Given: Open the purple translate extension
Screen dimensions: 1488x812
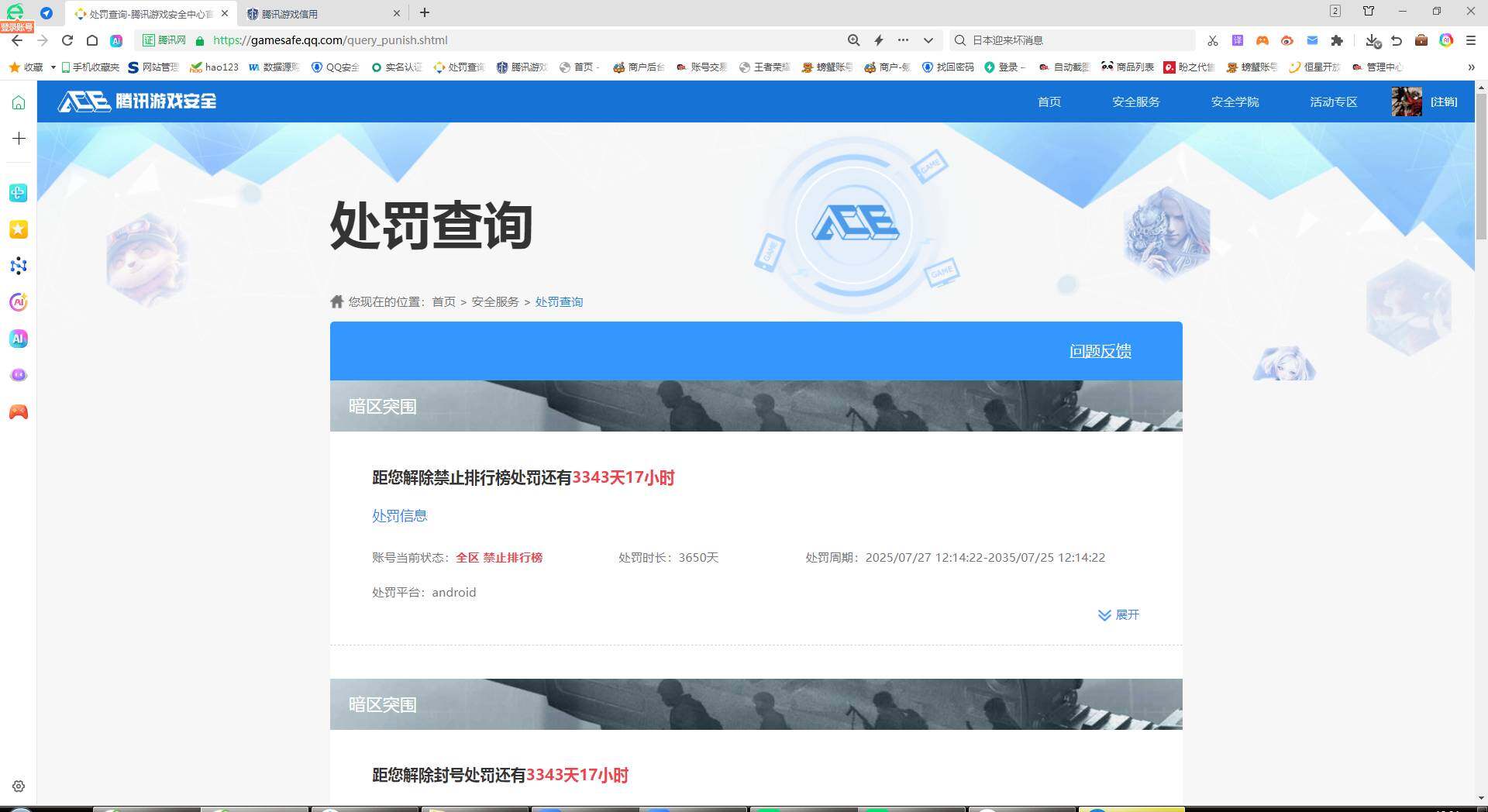Looking at the screenshot, I should tap(1238, 40).
